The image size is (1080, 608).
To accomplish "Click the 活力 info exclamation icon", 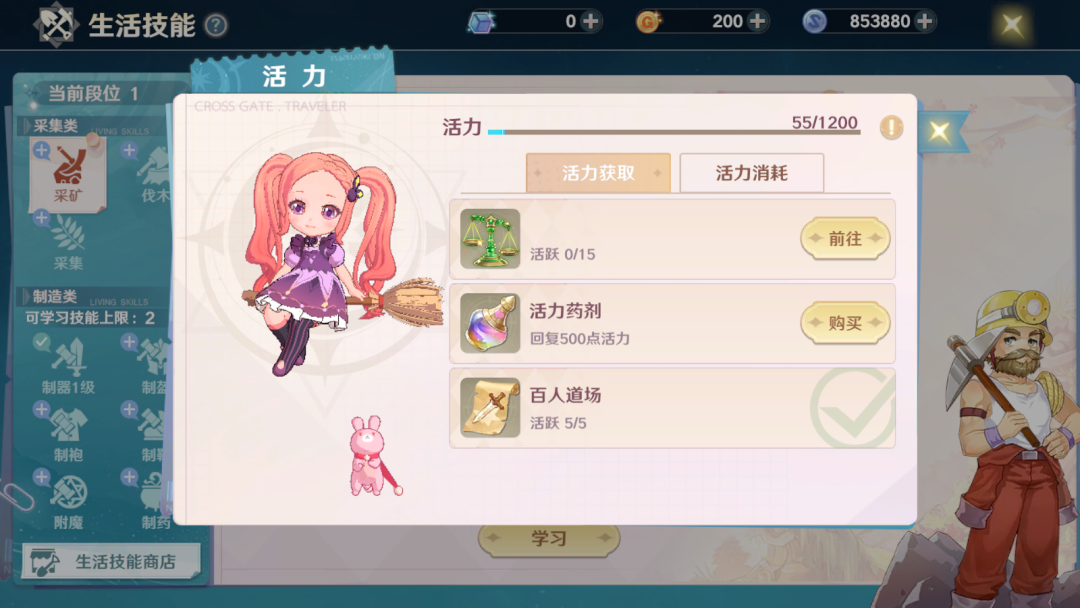I will [891, 127].
